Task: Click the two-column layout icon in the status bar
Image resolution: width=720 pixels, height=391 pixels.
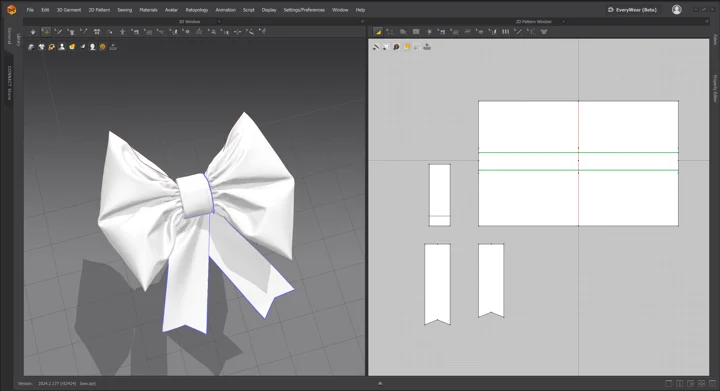Action: pos(680,383)
